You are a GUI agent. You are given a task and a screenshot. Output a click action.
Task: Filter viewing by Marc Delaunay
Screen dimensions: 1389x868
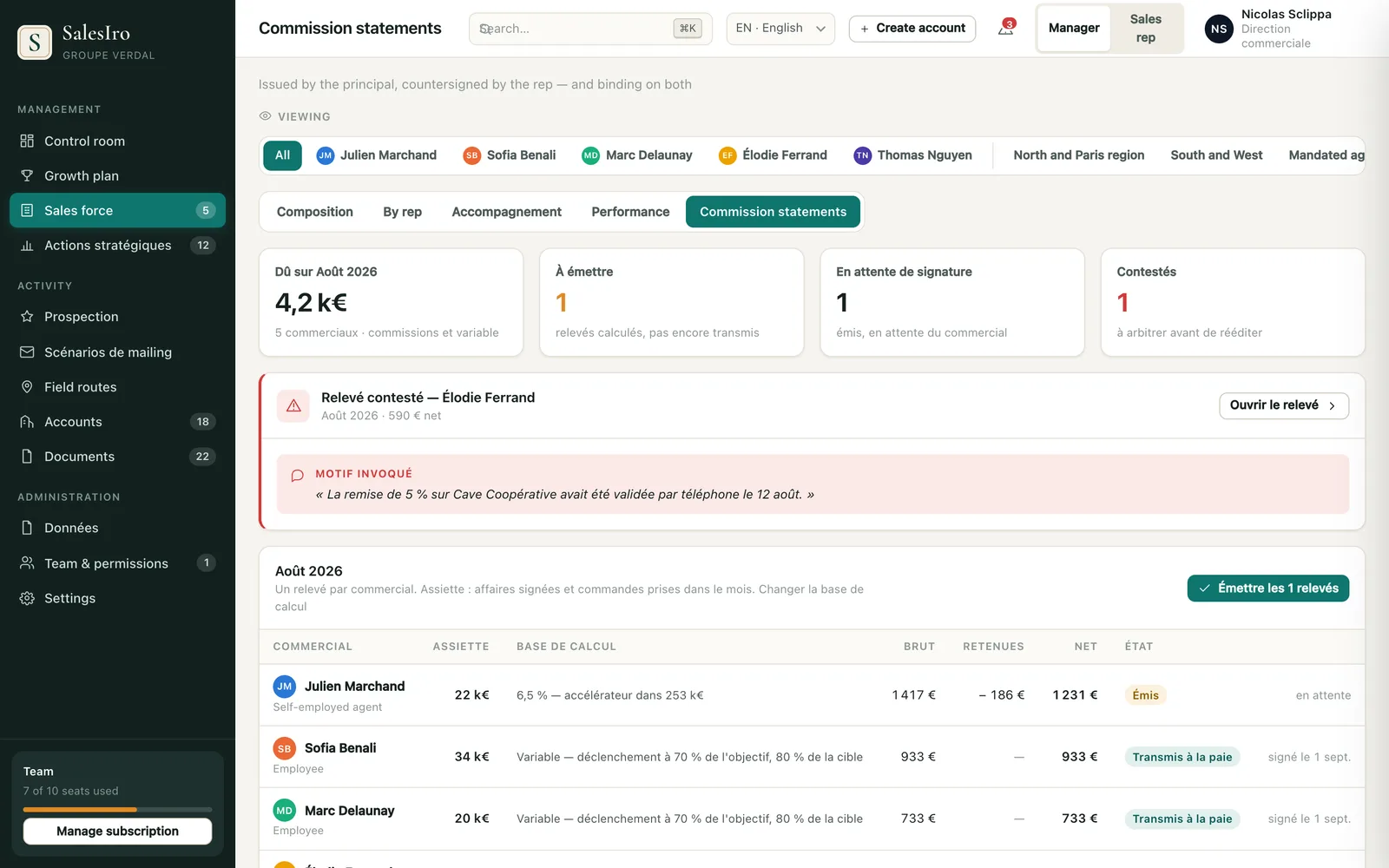(x=637, y=155)
